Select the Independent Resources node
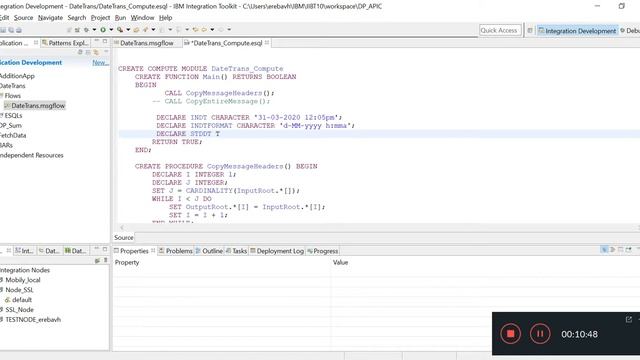This screenshot has width=640, height=360. (32, 155)
